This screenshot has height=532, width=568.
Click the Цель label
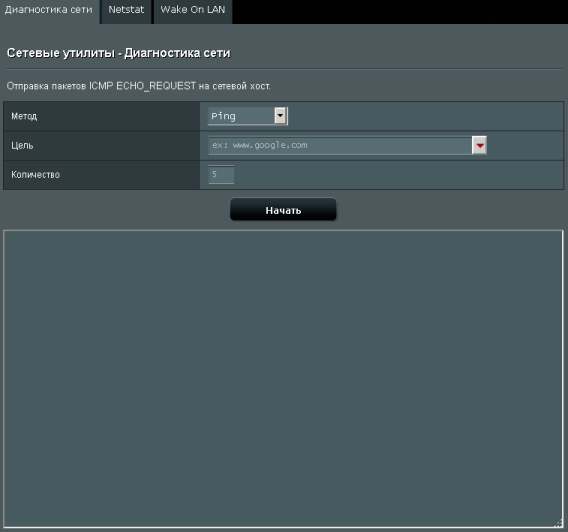pyautogui.click(x=22, y=146)
